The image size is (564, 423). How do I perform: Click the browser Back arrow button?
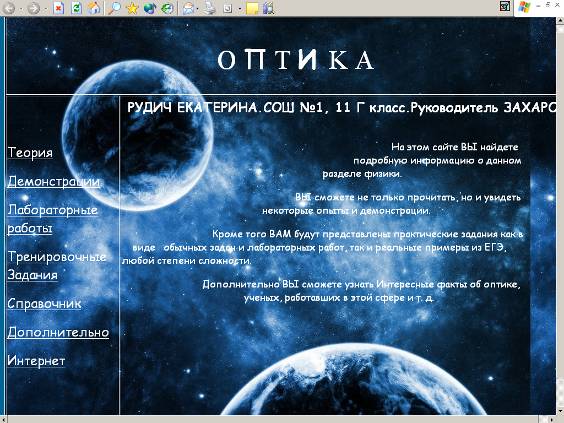9,8
